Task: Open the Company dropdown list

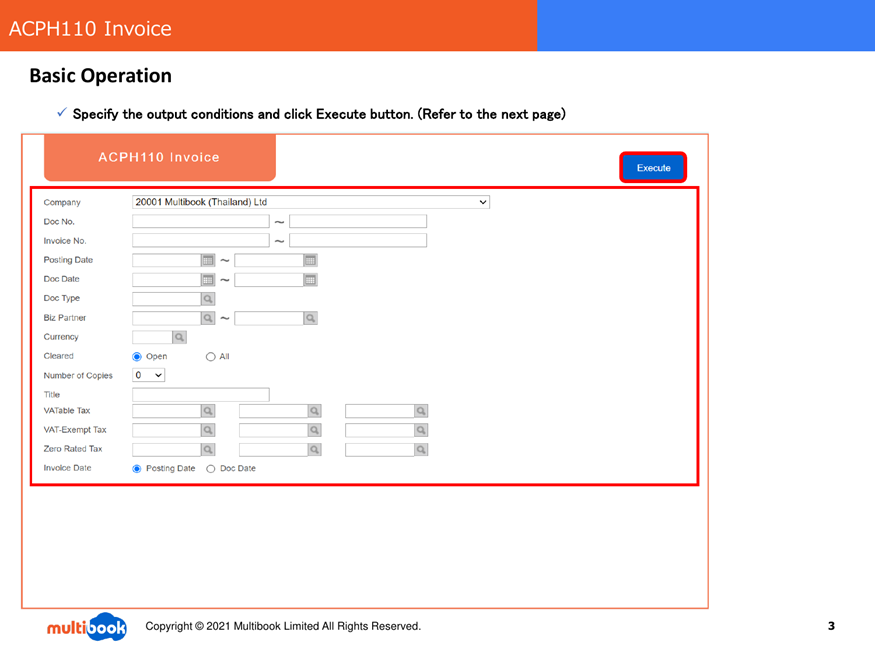Action: [x=311, y=202]
